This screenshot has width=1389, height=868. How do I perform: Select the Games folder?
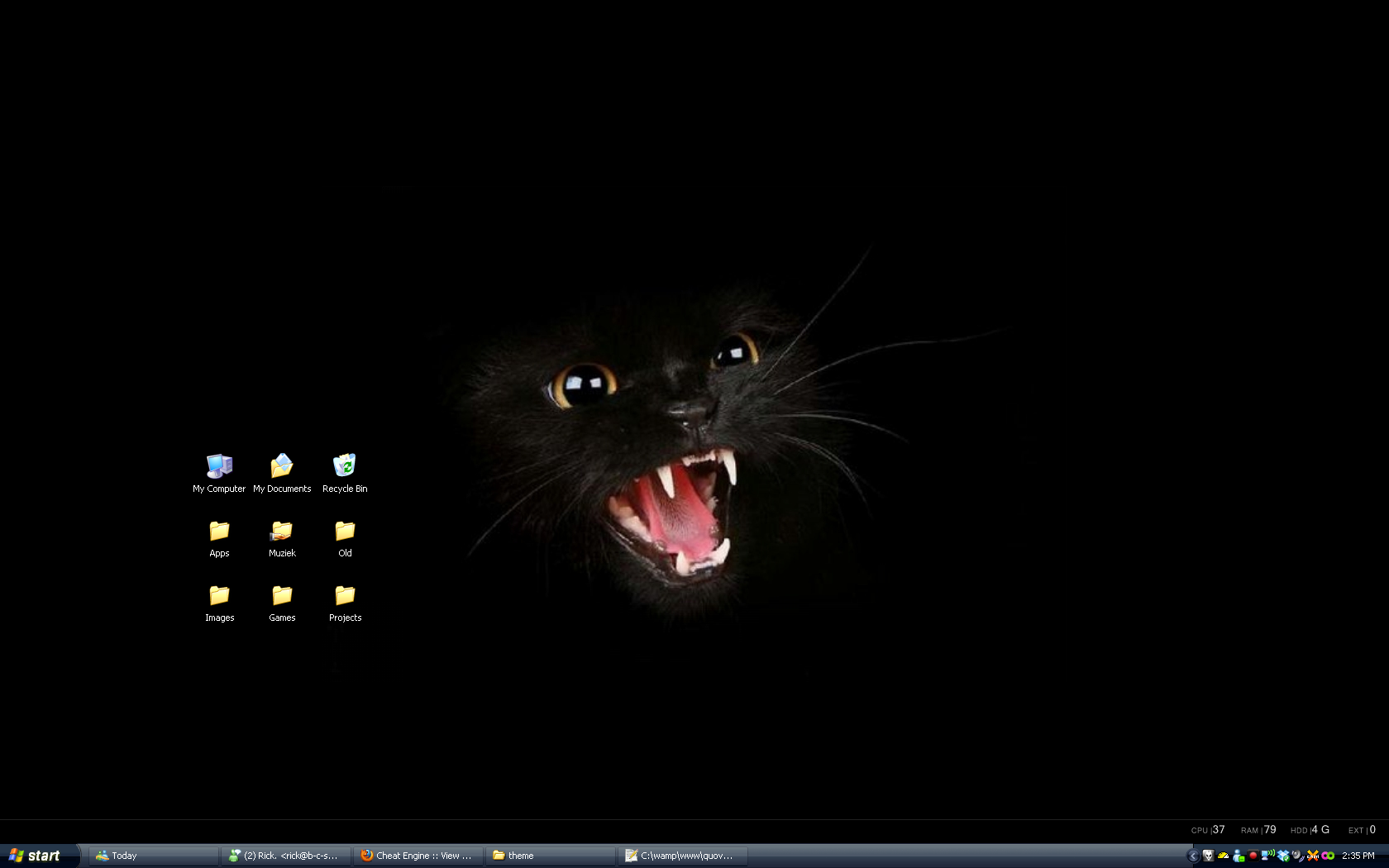pos(282,603)
